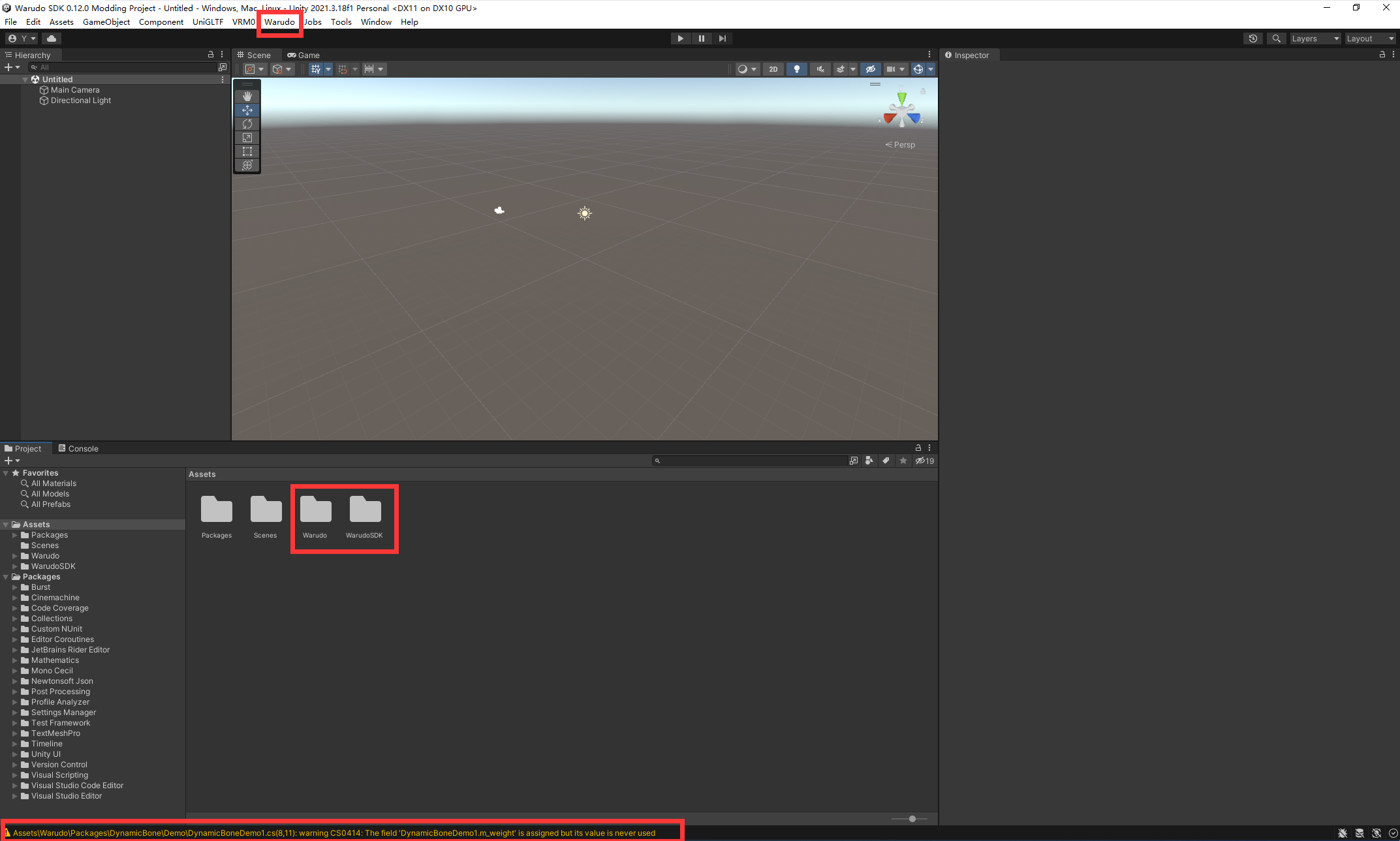Image resolution: width=1400 pixels, height=841 pixels.
Task: Open the draw mode shading dropdown
Action: [747, 69]
